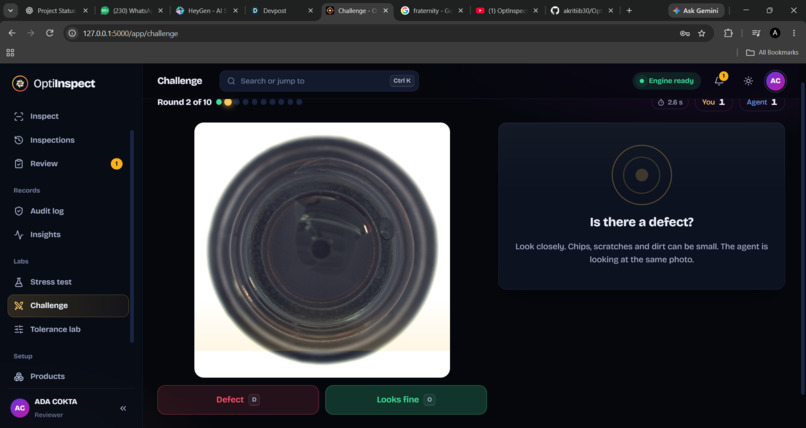Close the Challenge browser tab
Image resolution: width=806 pixels, height=428 pixels.
pos(386,10)
